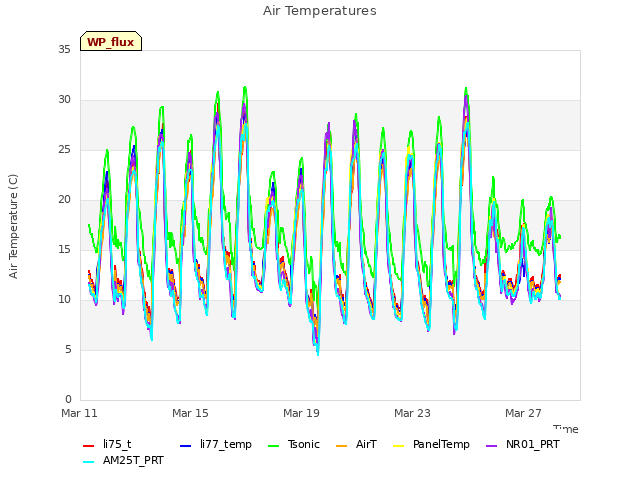Toggle the NR01_PRT legend entry

pos(522,444)
